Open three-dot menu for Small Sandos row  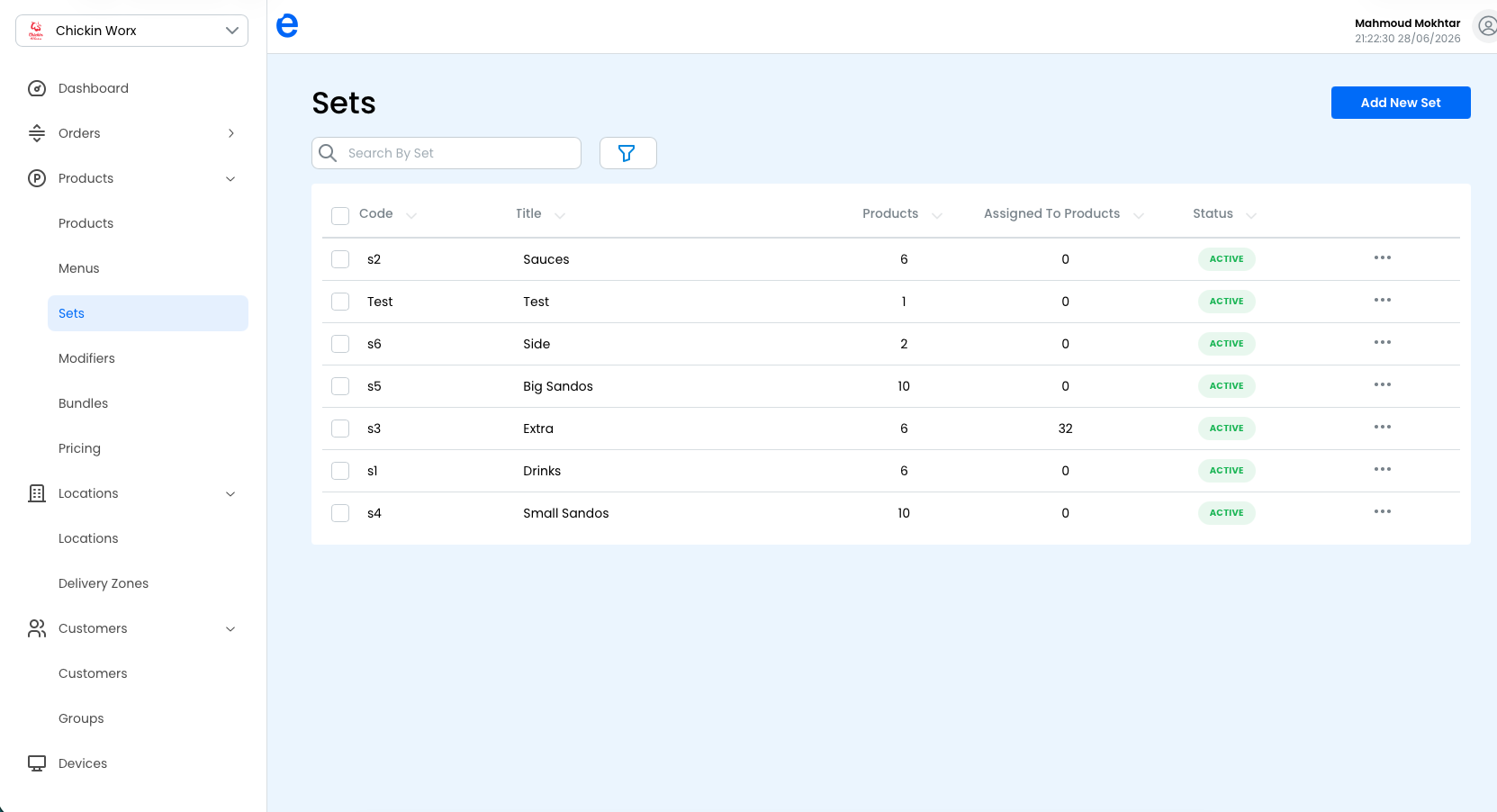pyautogui.click(x=1383, y=512)
